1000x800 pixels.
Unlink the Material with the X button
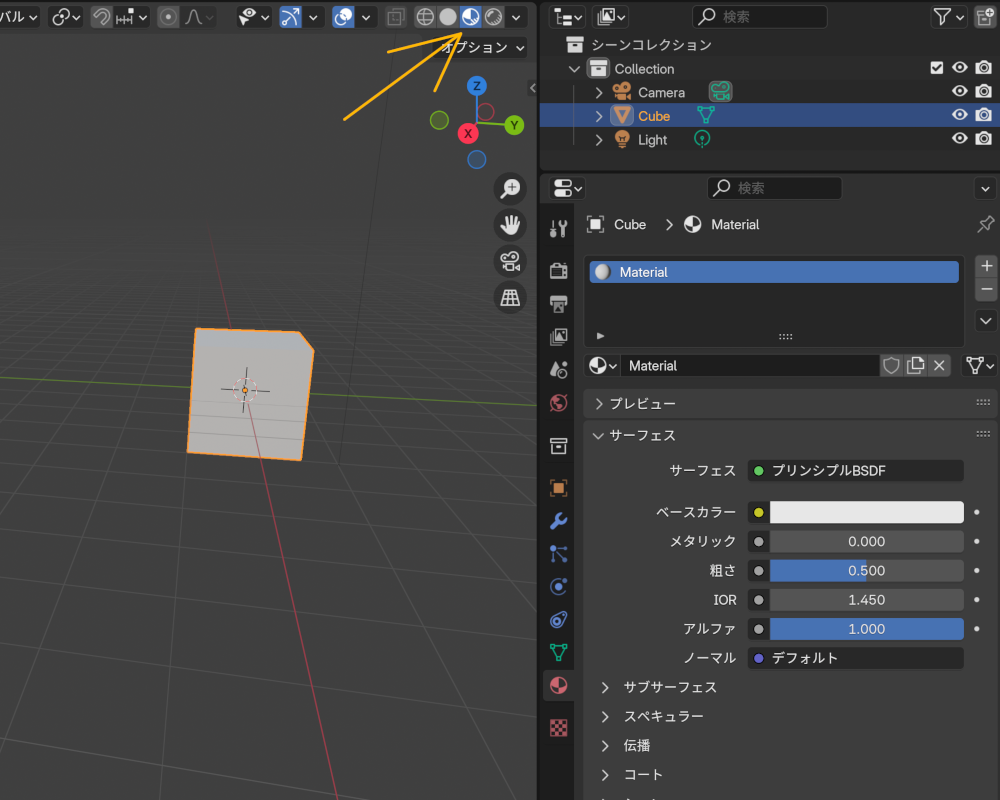tap(938, 365)
